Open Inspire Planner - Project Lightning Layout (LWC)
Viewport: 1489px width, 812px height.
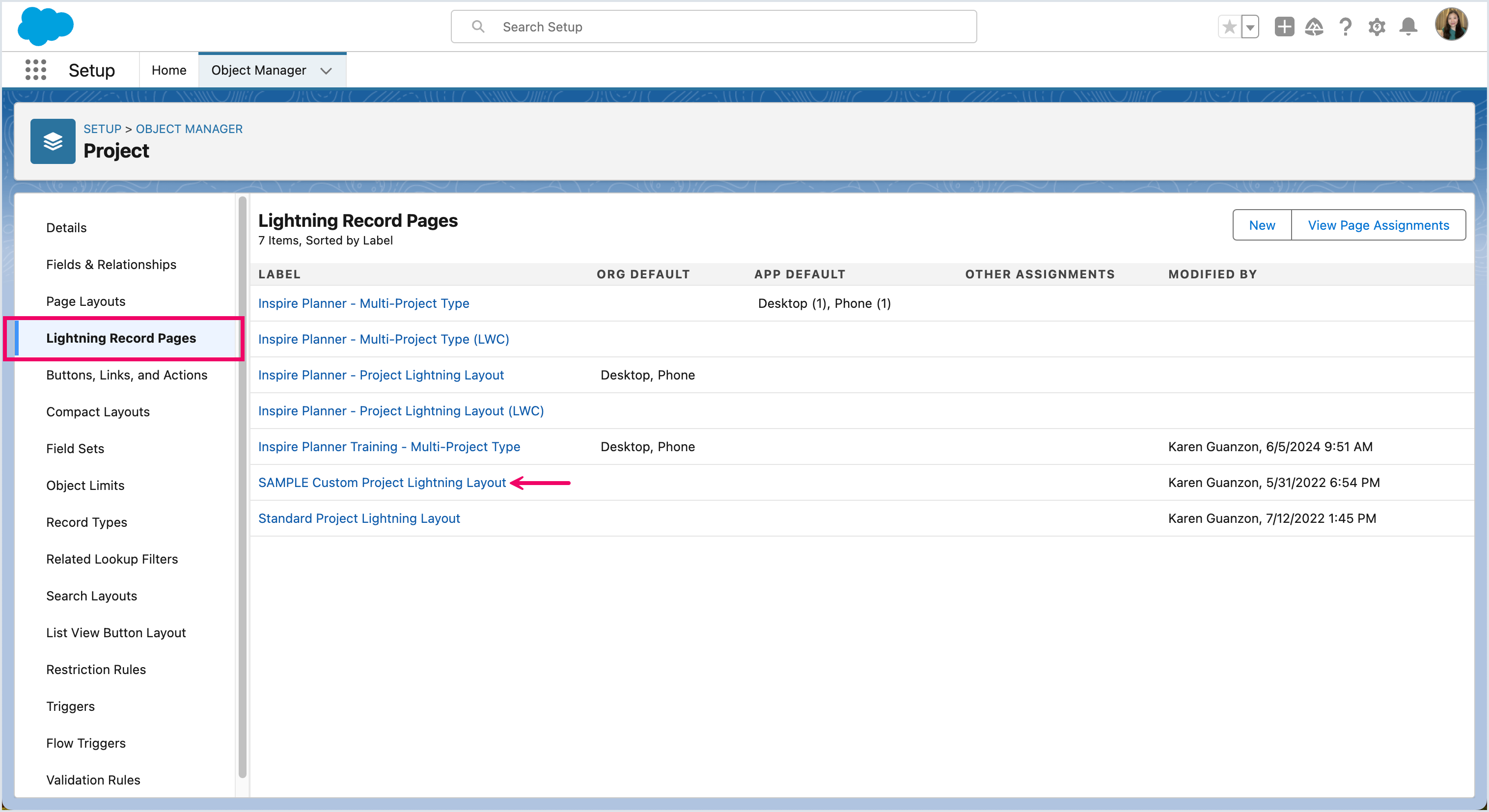401,411
